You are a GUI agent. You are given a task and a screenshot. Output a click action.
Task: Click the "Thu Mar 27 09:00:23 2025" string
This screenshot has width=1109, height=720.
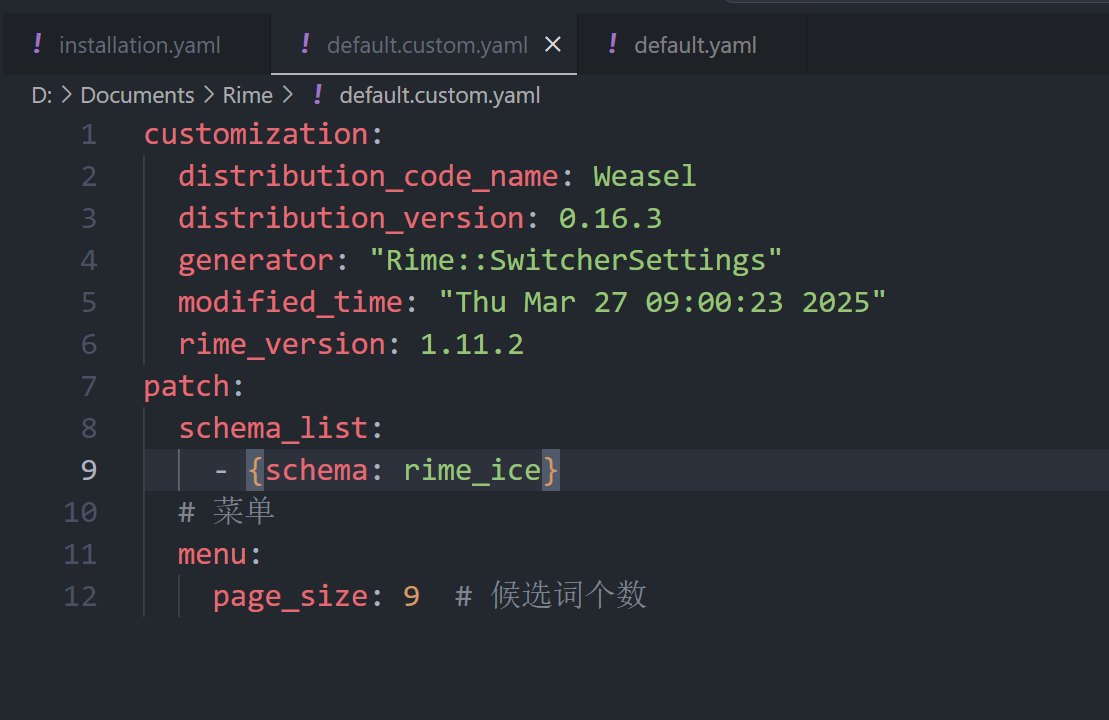pyautogui.click(x=662, y=302)
